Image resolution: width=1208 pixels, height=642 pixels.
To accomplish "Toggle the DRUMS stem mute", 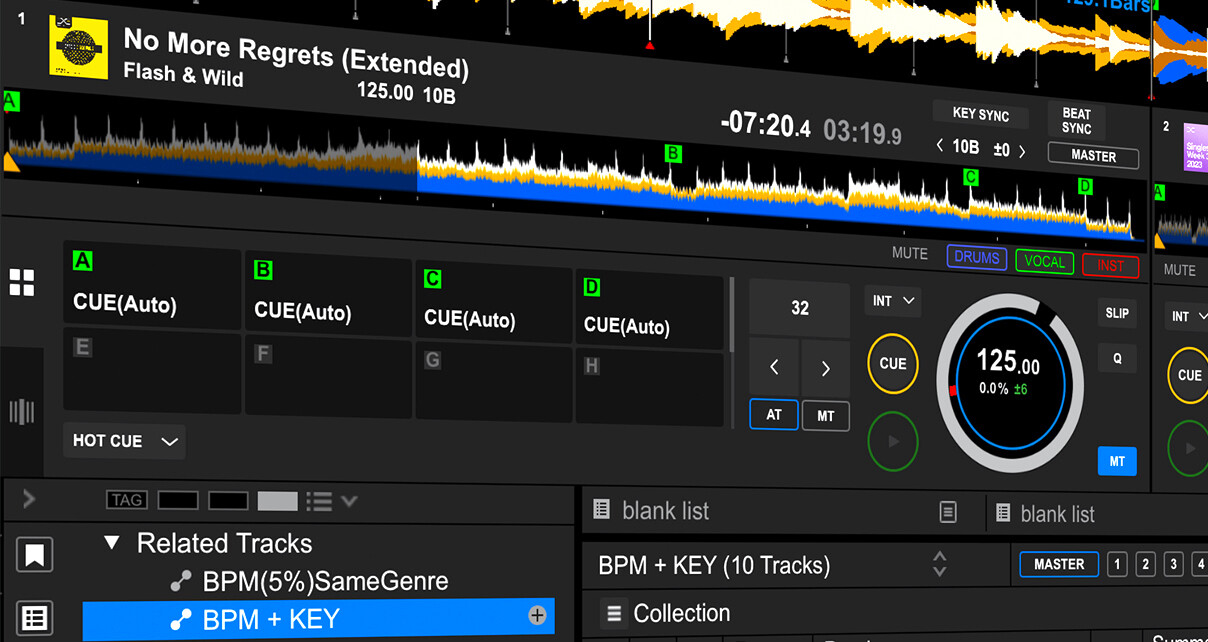I will [976, 259].
